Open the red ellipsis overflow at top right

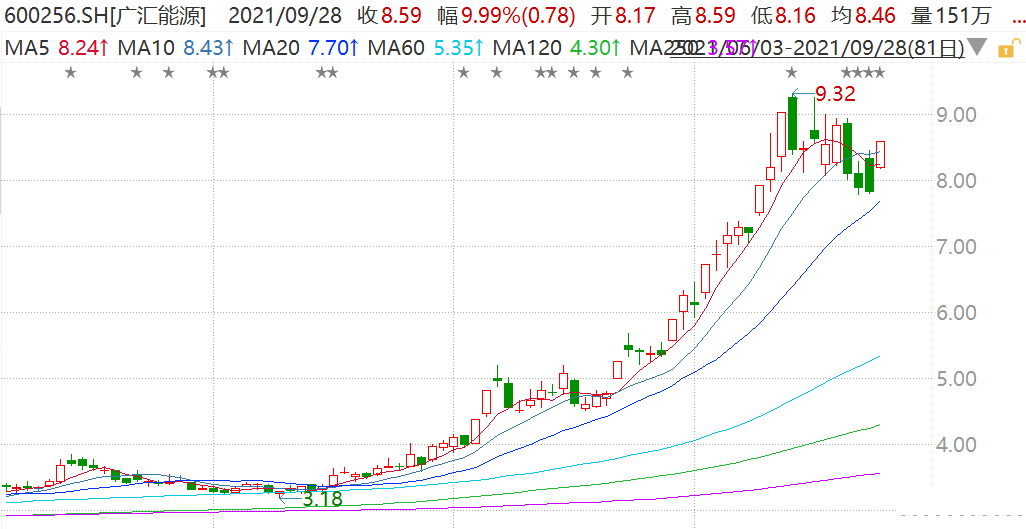[1015, 16]
